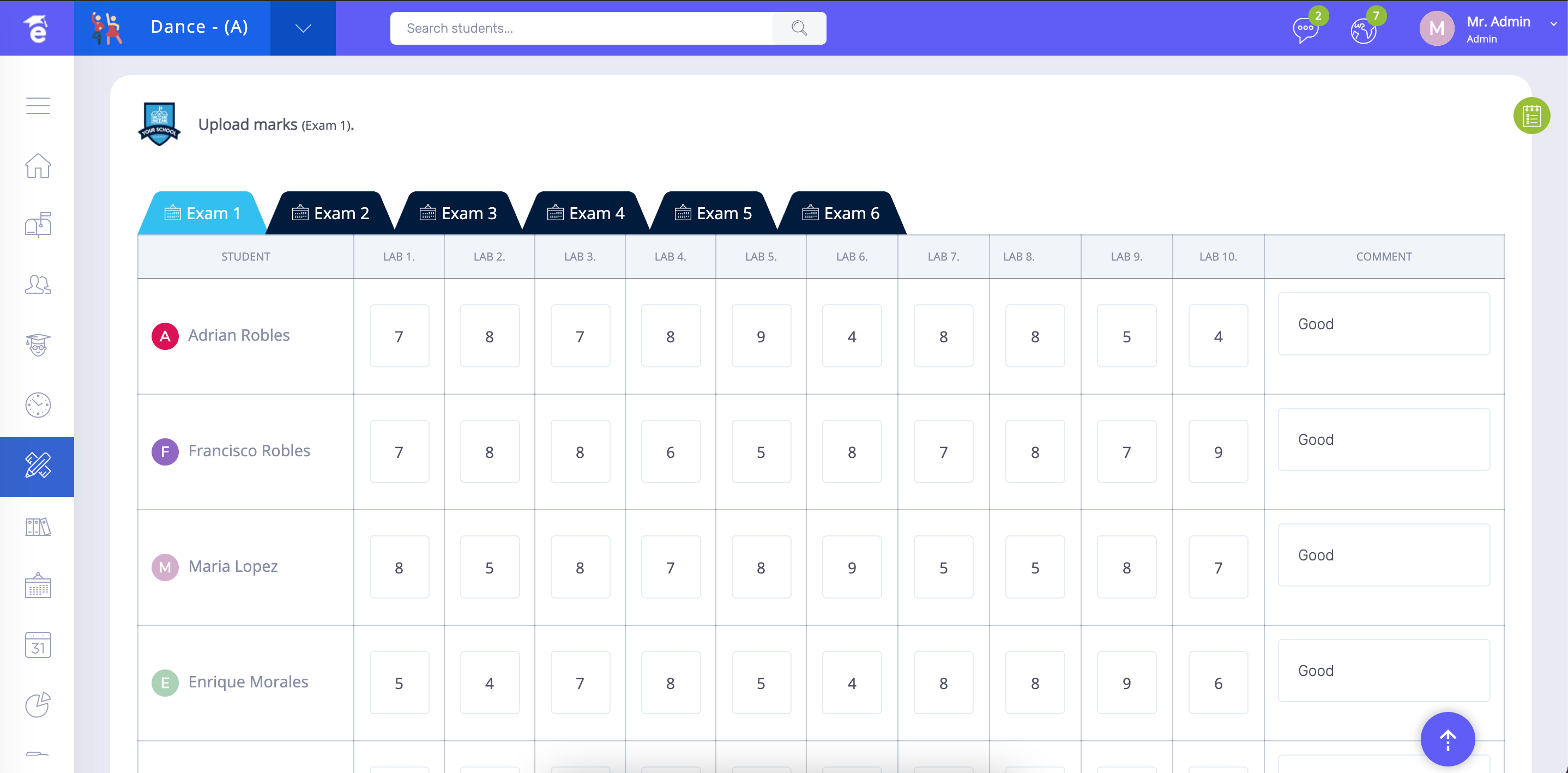Screen dimensions: 1568x773
Task: Edit Maria Lopez LAB 2 mark
Action: point(490,567)
